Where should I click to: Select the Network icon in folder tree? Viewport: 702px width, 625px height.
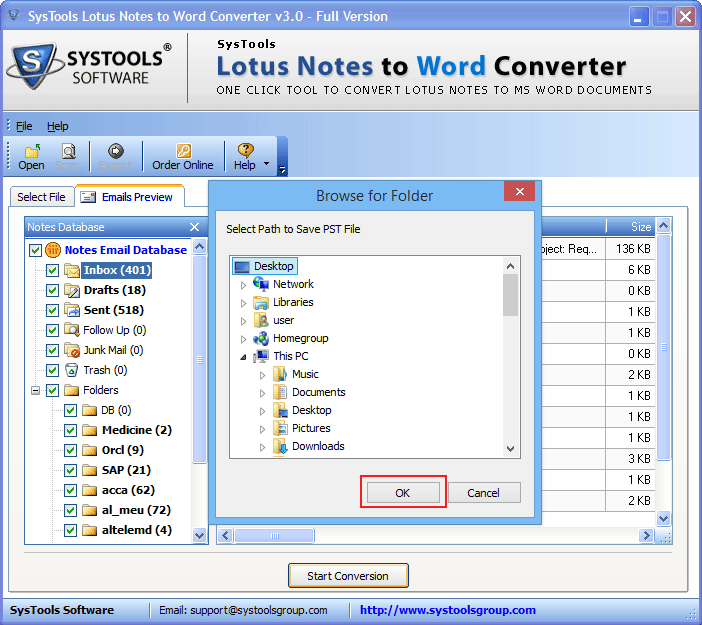click(x=261, y=284)
